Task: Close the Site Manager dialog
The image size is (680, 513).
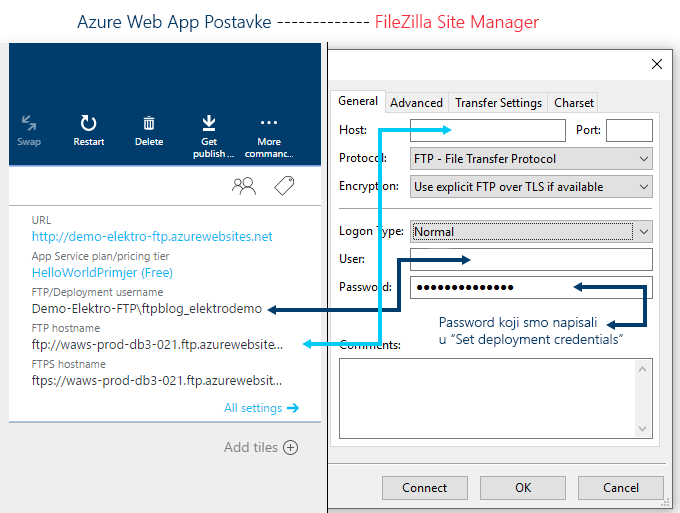Action: (x=657, y=64)
